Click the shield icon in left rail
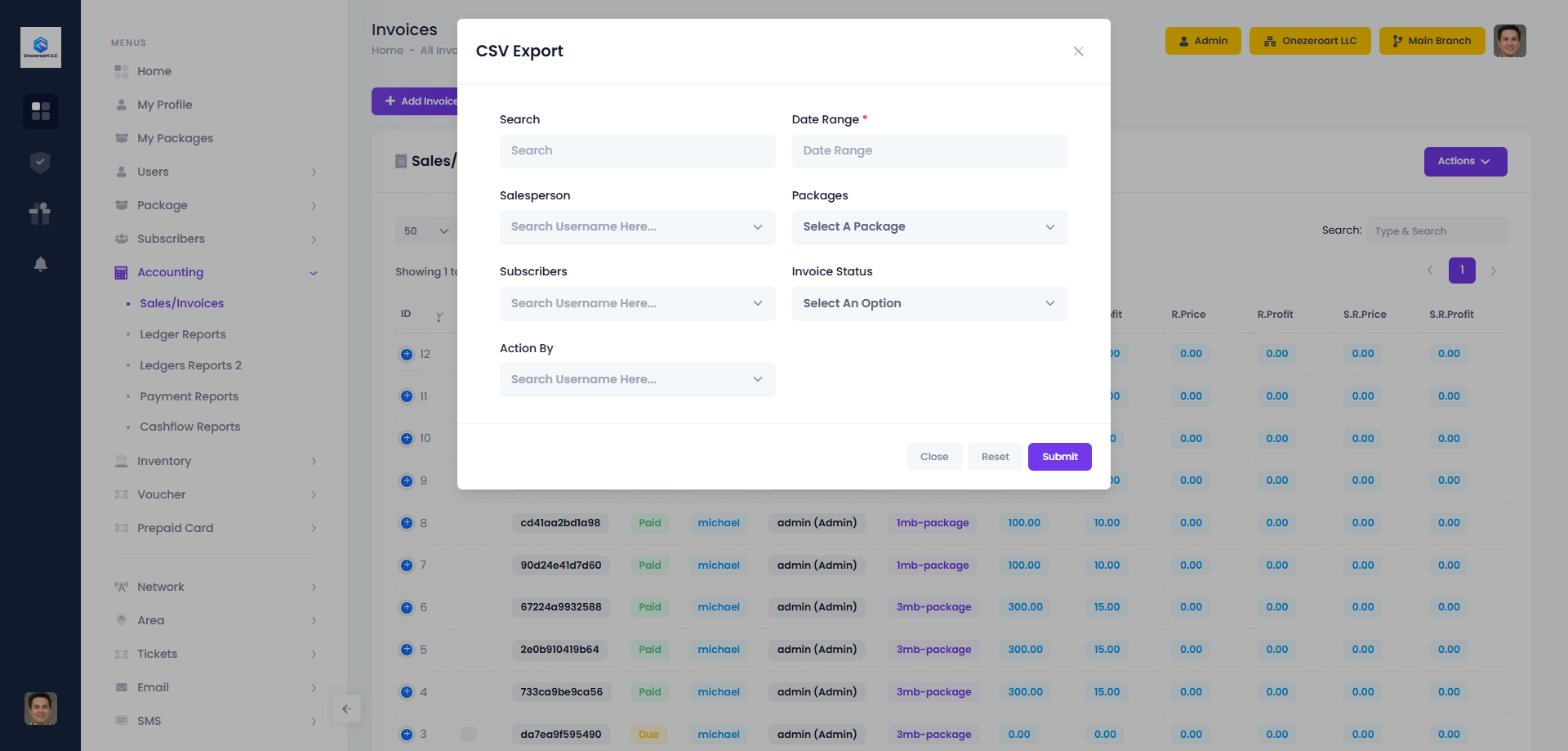Screen dimensions: 1568x751 pyautogui.click(x=40, y=162)
